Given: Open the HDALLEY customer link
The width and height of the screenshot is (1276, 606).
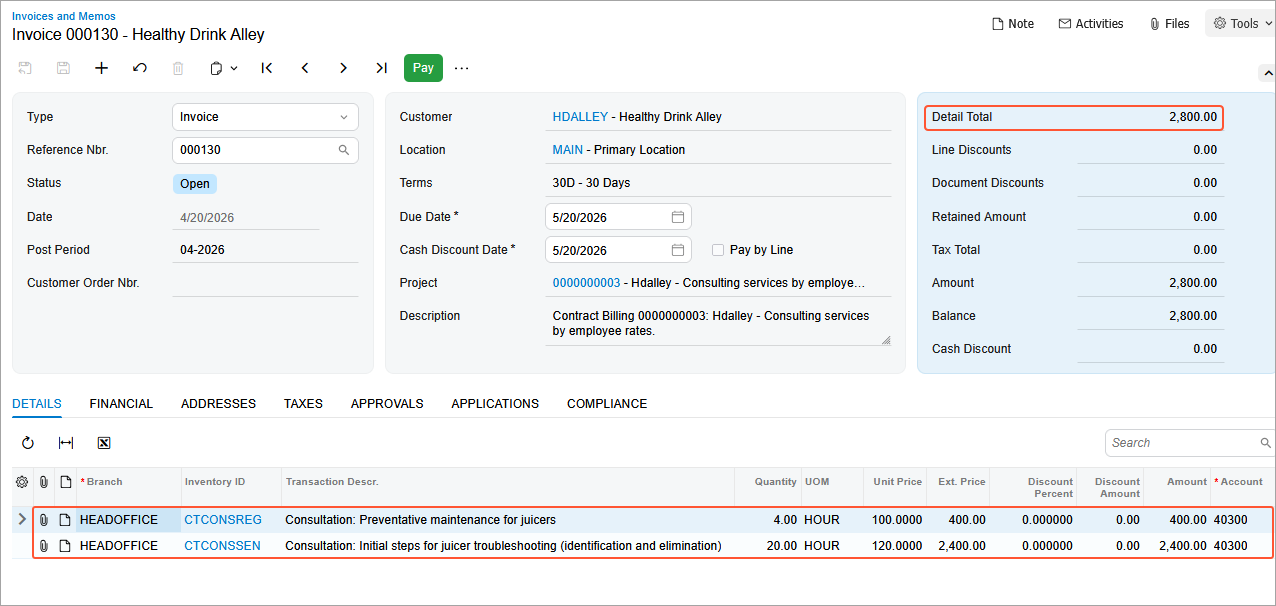Looking at the screenshot, I should (x=580, y=116).
